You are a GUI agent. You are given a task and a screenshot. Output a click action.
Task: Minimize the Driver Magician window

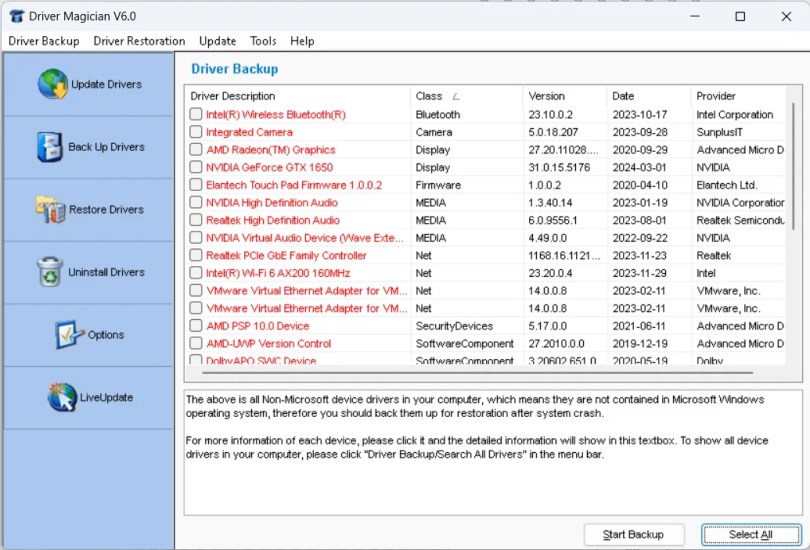click(x=695, y=17)
